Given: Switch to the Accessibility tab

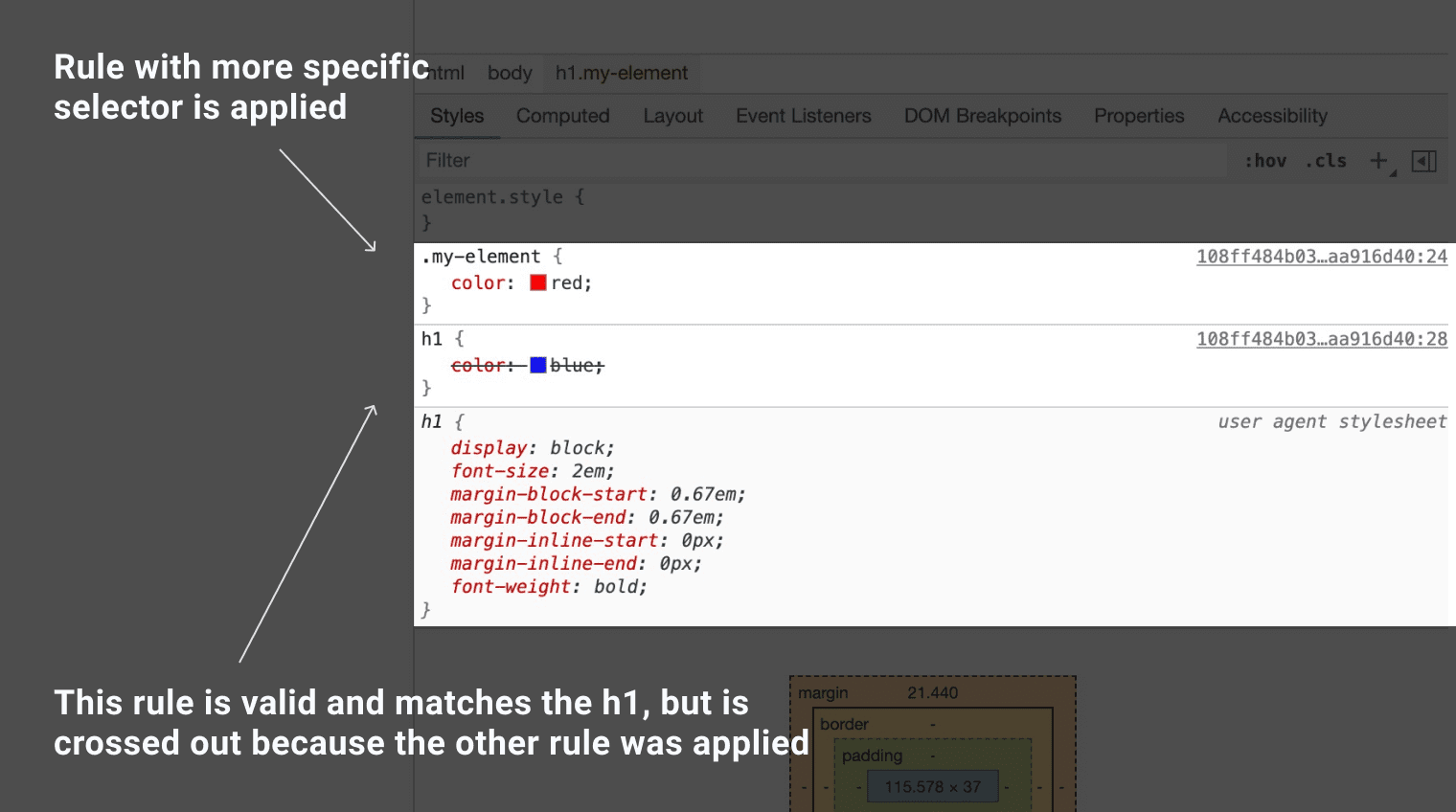Looking at the screenshot, I should (x=1272, y=115).
